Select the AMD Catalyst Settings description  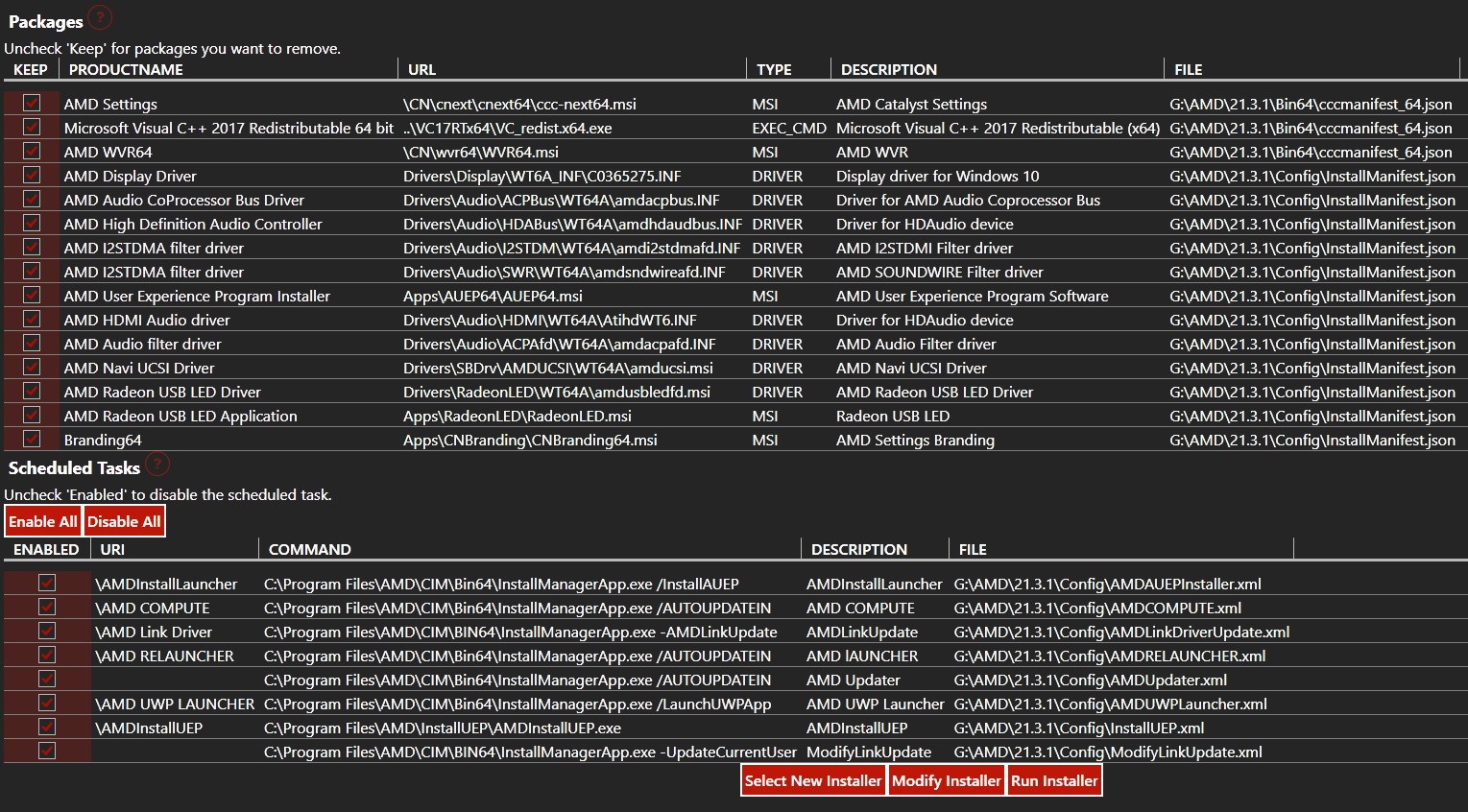point(911,104)
